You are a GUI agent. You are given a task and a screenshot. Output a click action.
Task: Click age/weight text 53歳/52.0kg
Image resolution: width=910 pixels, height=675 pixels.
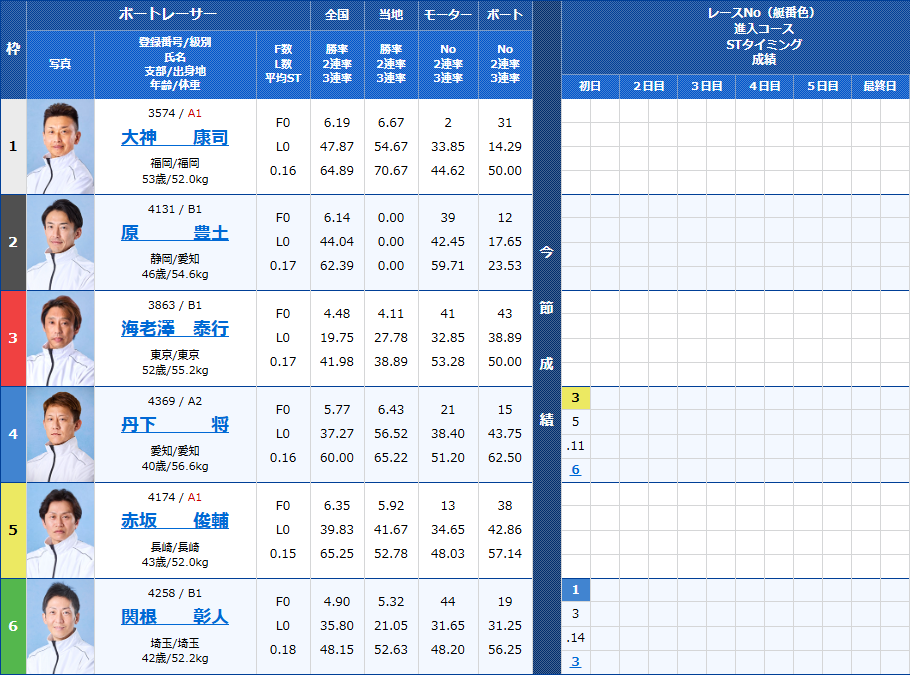pos(175,179)
